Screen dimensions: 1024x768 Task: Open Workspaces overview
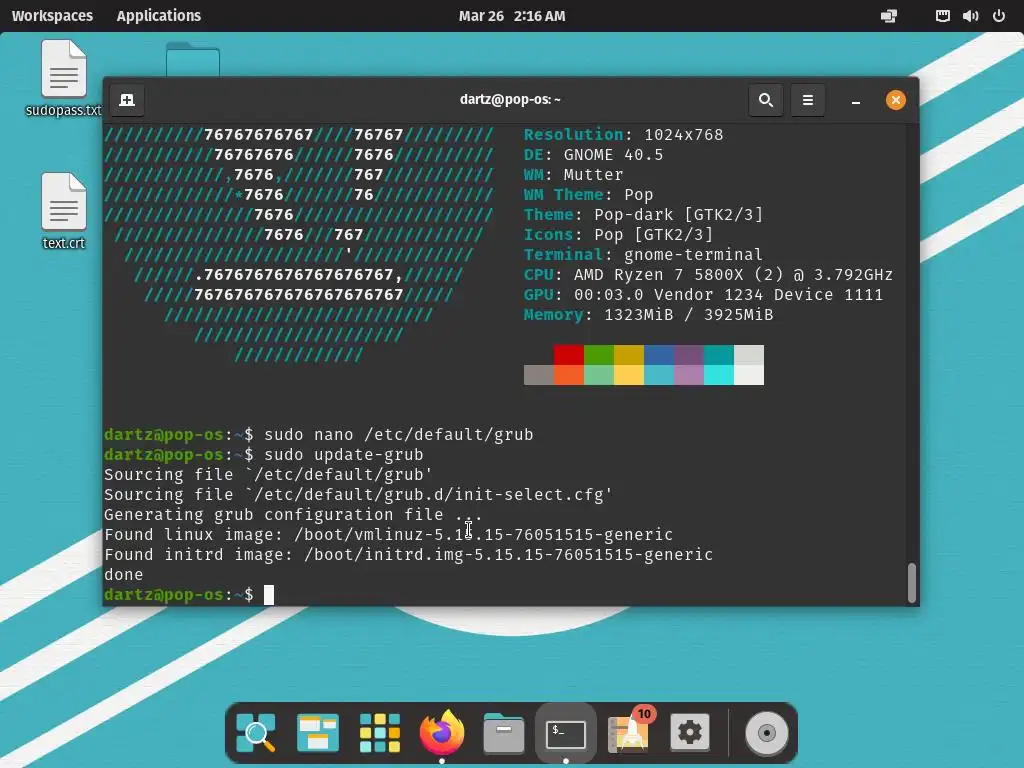click(52, 16)
